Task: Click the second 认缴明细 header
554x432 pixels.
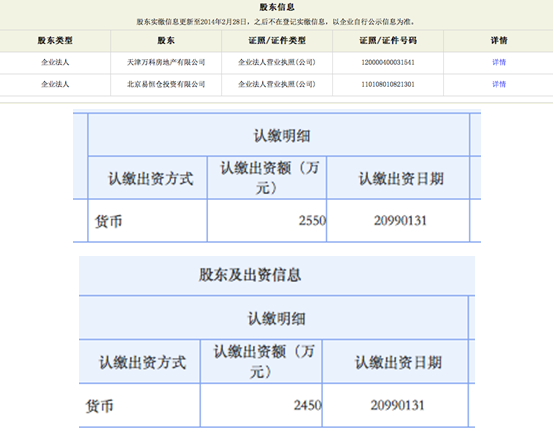Action: point(276,319)
